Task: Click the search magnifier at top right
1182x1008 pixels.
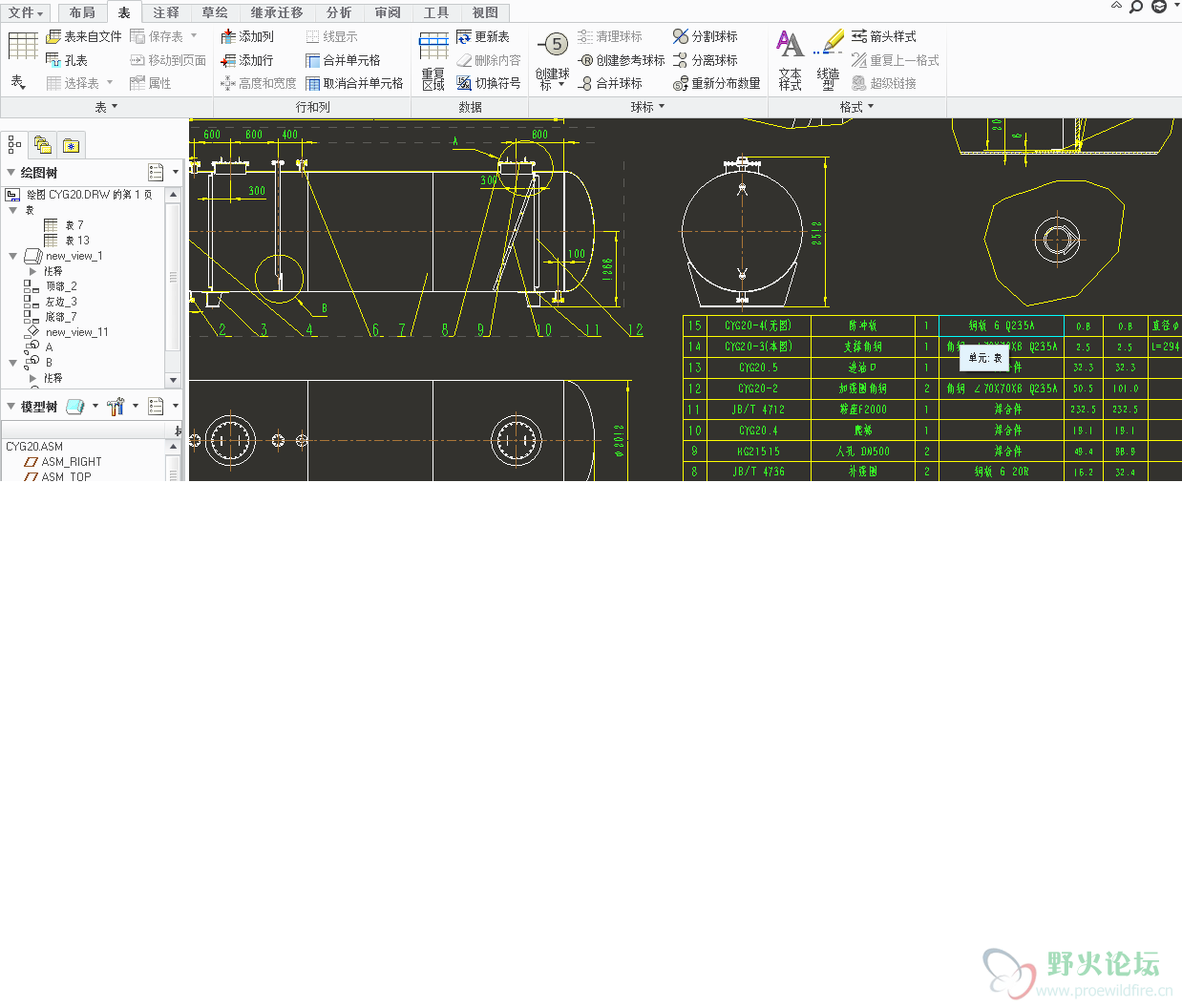Action: coord(1136,8)
